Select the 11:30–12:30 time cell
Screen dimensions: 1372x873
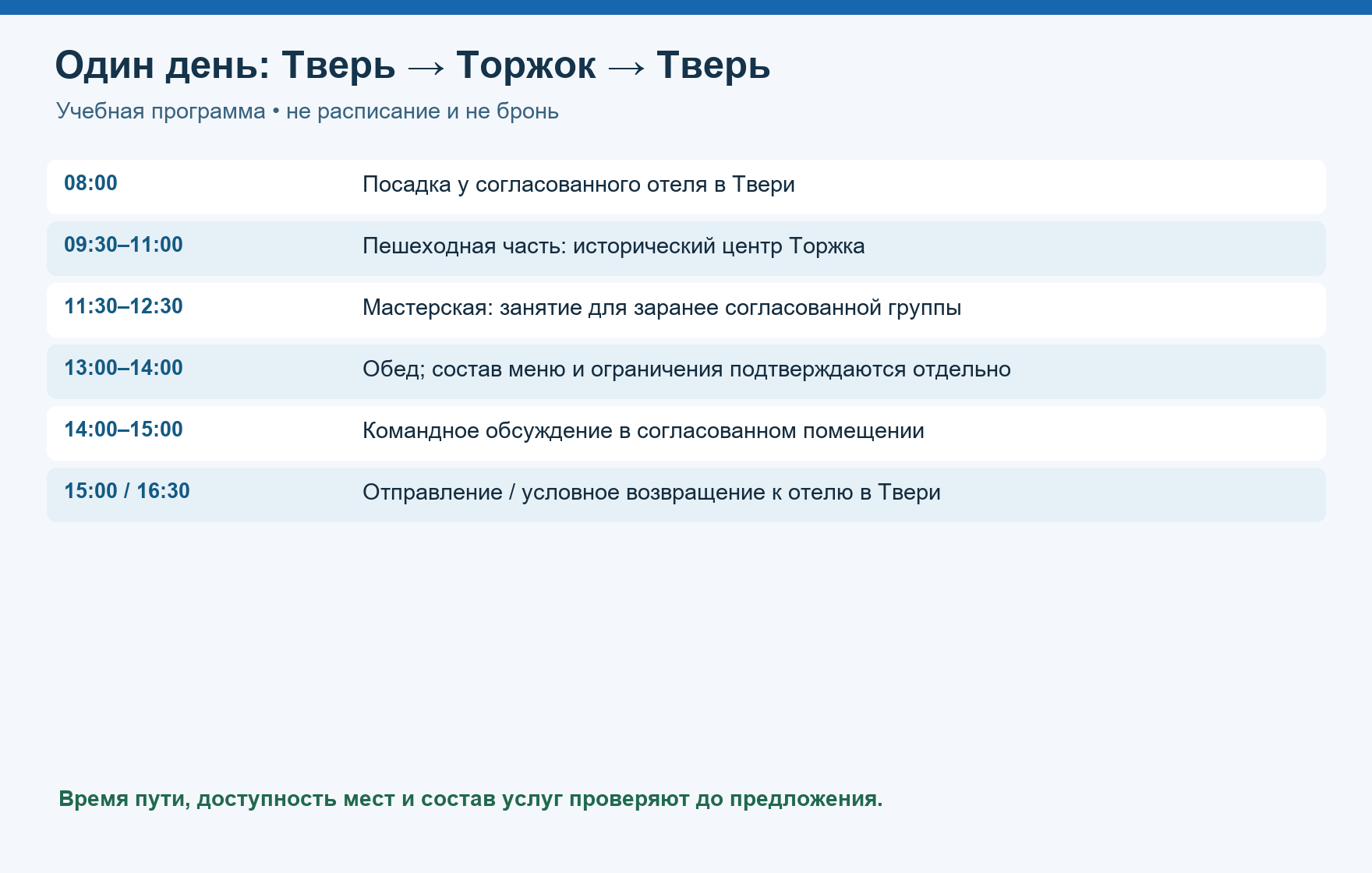pos(123,306)
